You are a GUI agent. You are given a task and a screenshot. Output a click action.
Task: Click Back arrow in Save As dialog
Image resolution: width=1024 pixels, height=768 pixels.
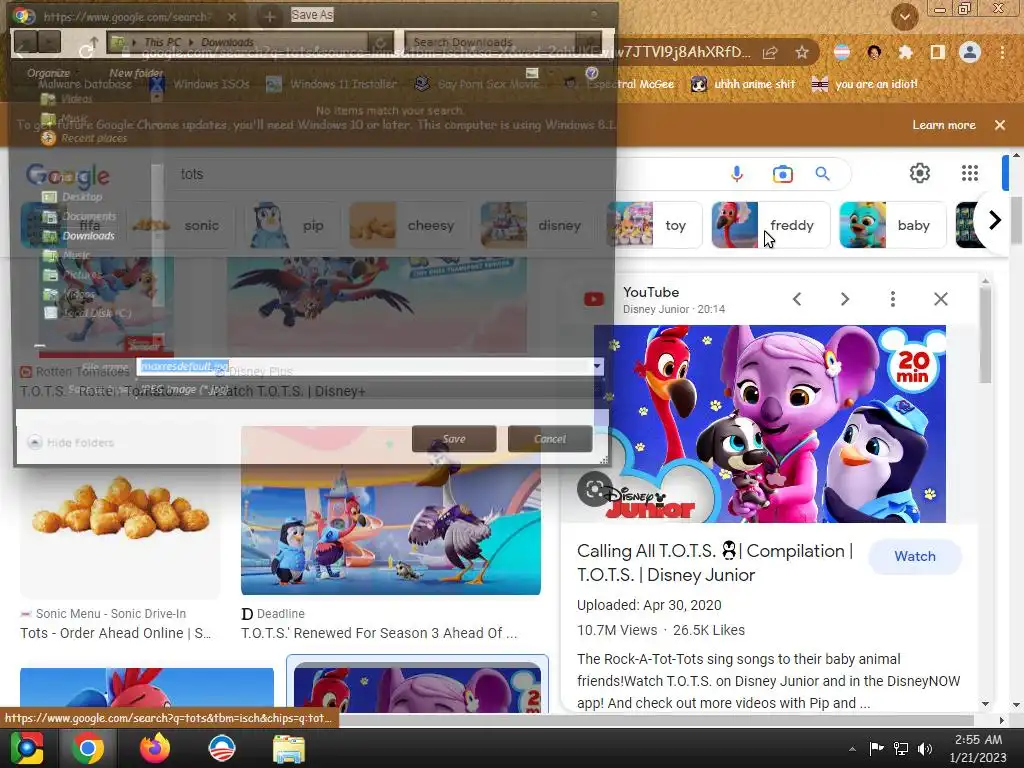(25, 41)
